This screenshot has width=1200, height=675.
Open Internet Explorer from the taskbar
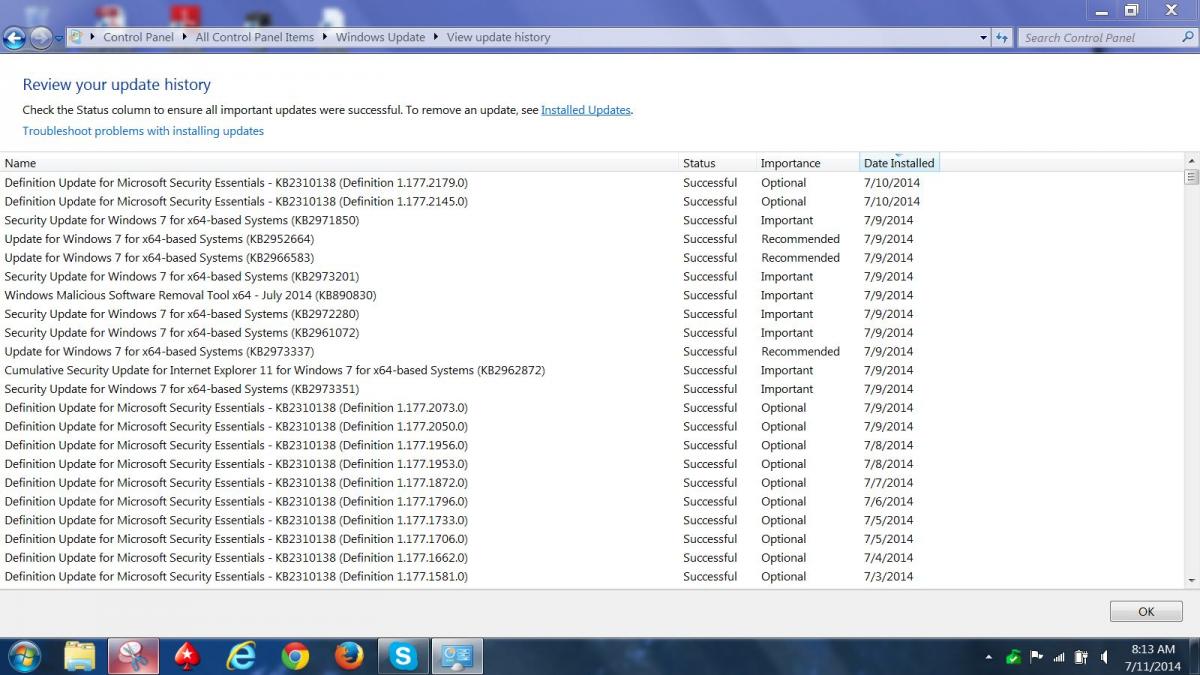(240, 656)
